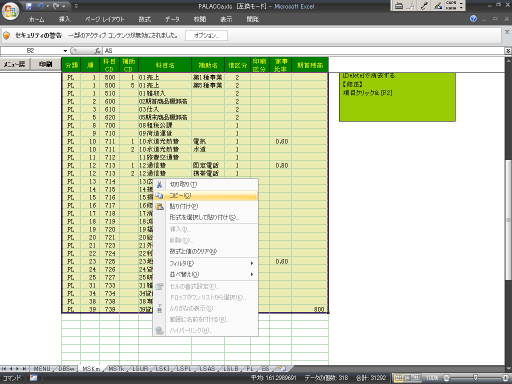The image size is (512, 384).
Task: Open the 数式 ribbon tab
Action: pos(144,19)
